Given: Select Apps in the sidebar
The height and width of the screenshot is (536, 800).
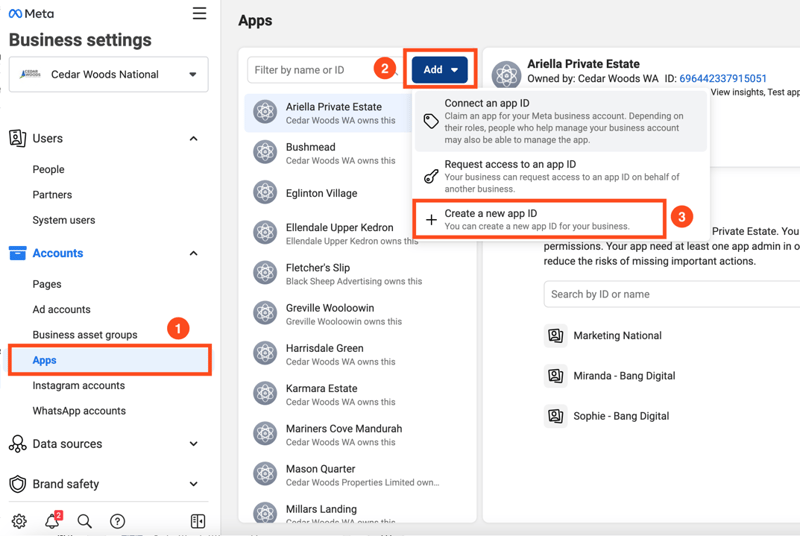Looking at the screenshot, I should click(110, 360).
